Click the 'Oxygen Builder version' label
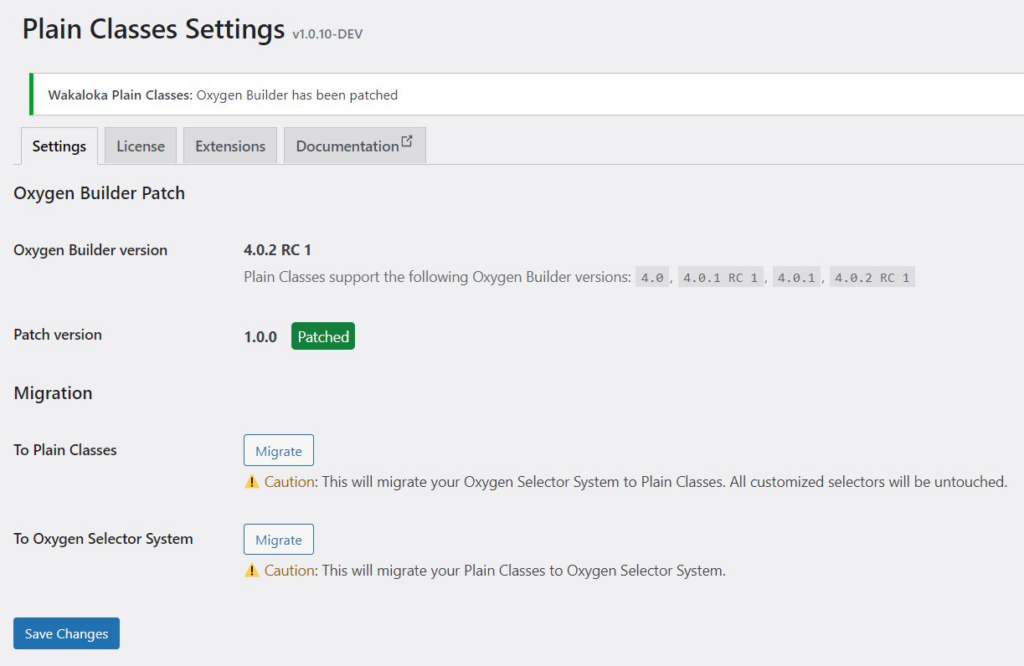 pos(91,250)
